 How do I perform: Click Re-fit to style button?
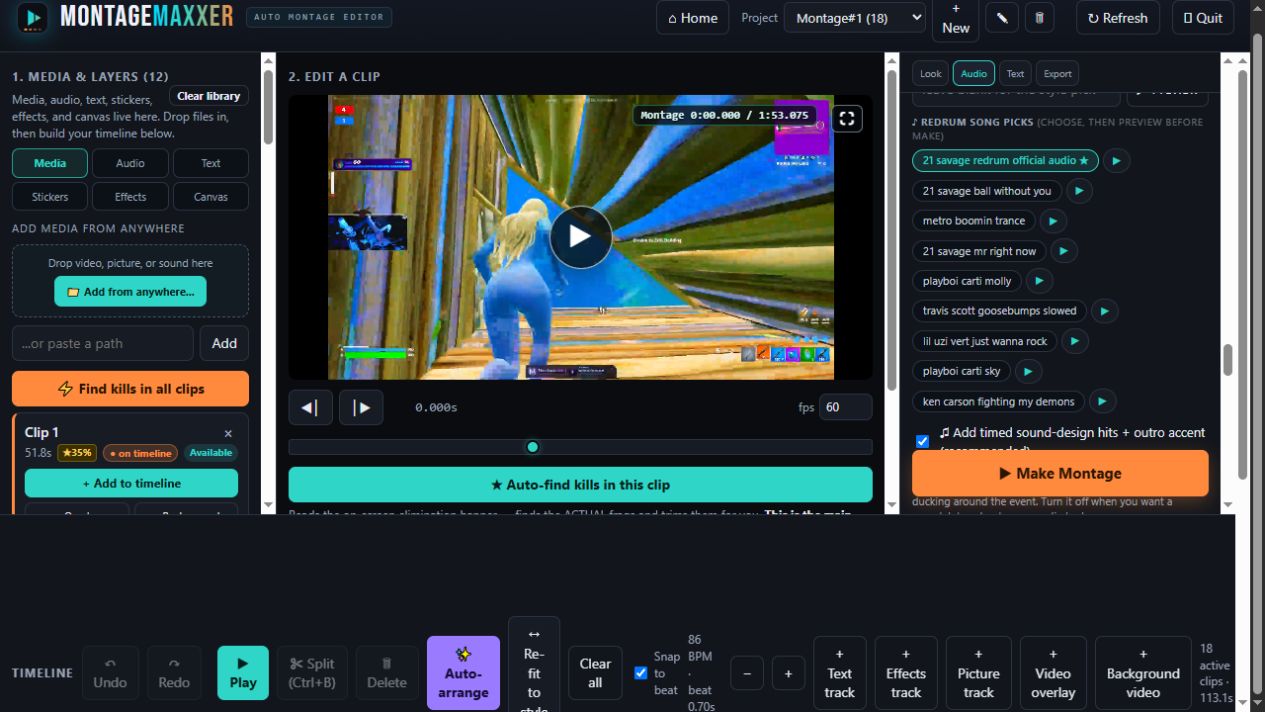click(534, 665)
